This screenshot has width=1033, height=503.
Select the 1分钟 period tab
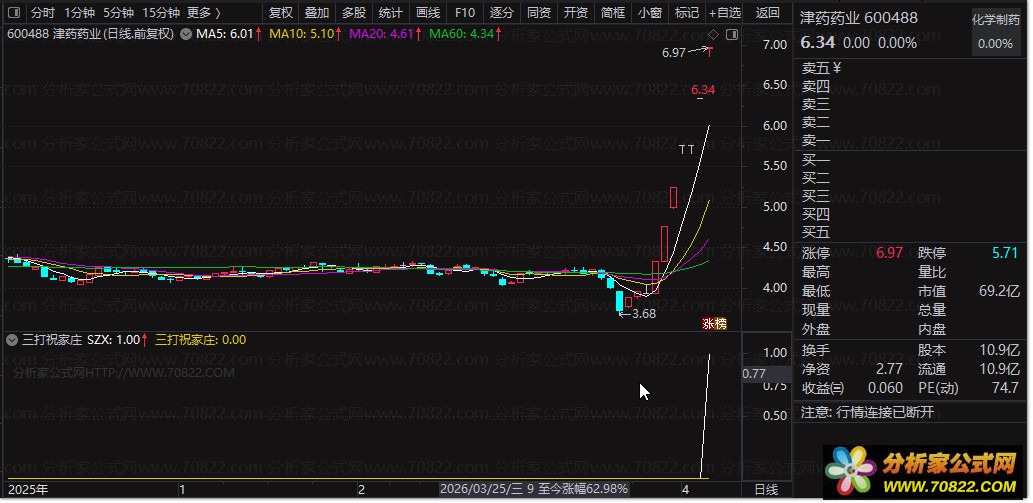pos(79,13)
